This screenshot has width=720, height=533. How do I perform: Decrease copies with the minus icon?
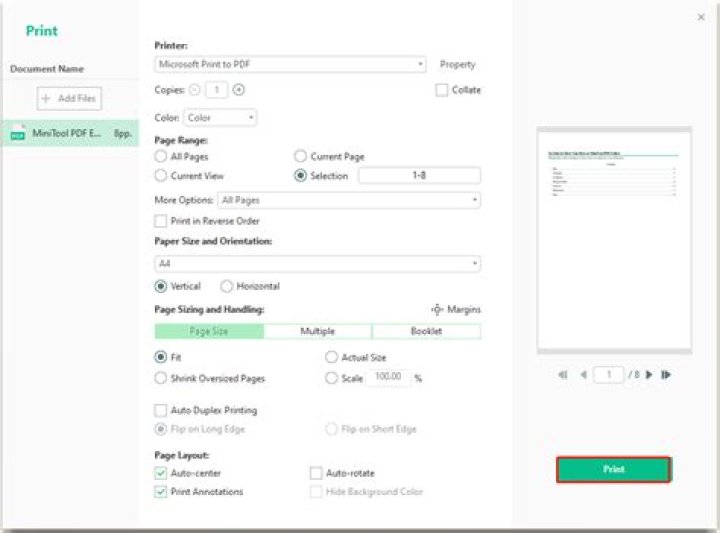point(195,90)
